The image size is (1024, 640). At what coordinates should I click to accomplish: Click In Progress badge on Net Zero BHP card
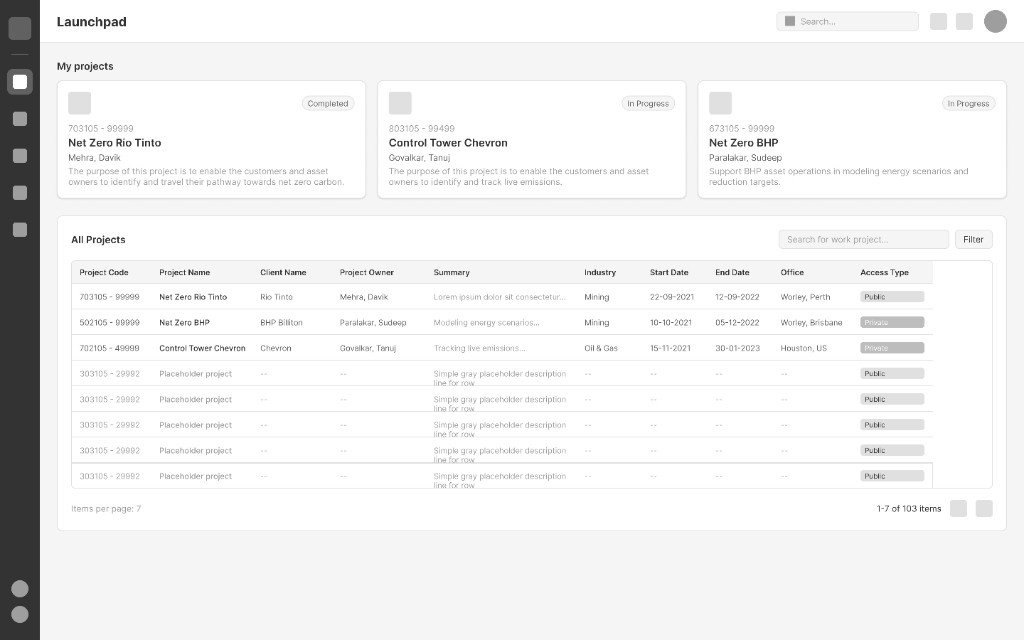(968, 103)
